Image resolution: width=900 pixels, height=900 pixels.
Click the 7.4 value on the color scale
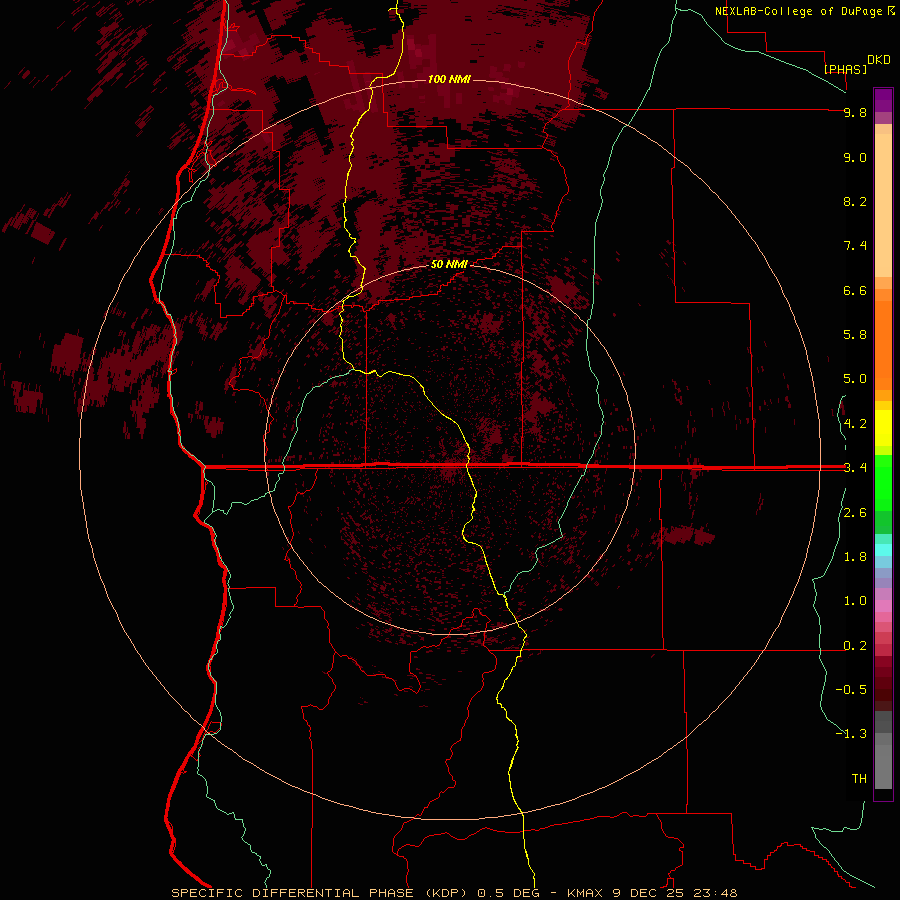855,246
